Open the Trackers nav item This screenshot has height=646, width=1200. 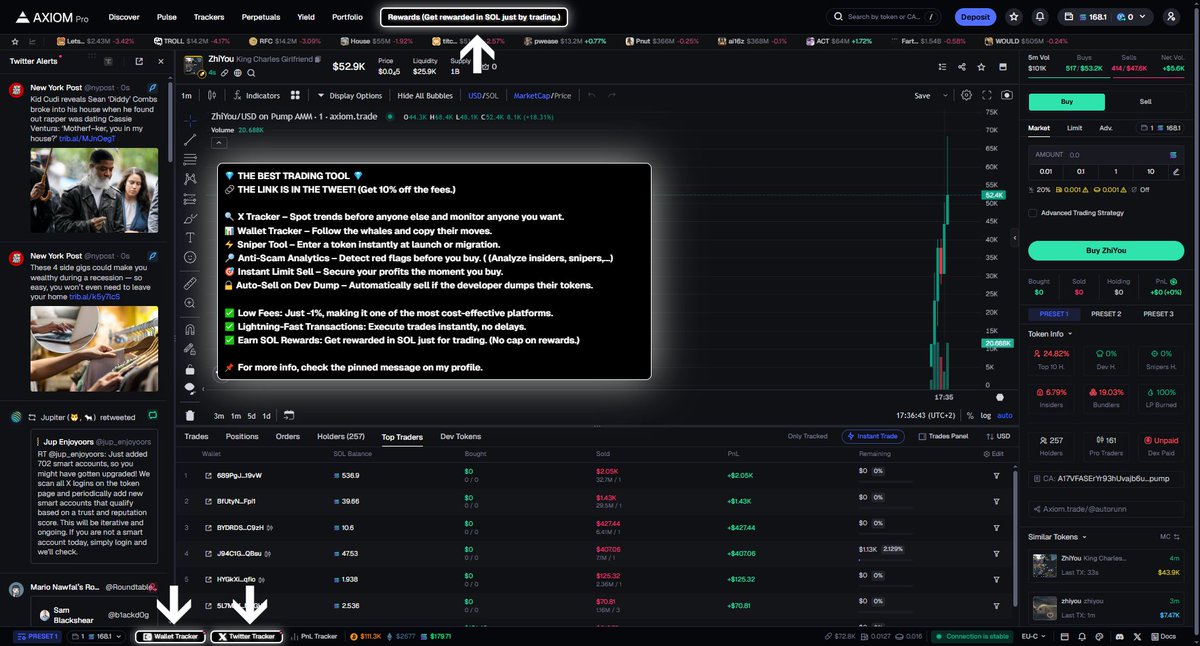coord(209,17)
